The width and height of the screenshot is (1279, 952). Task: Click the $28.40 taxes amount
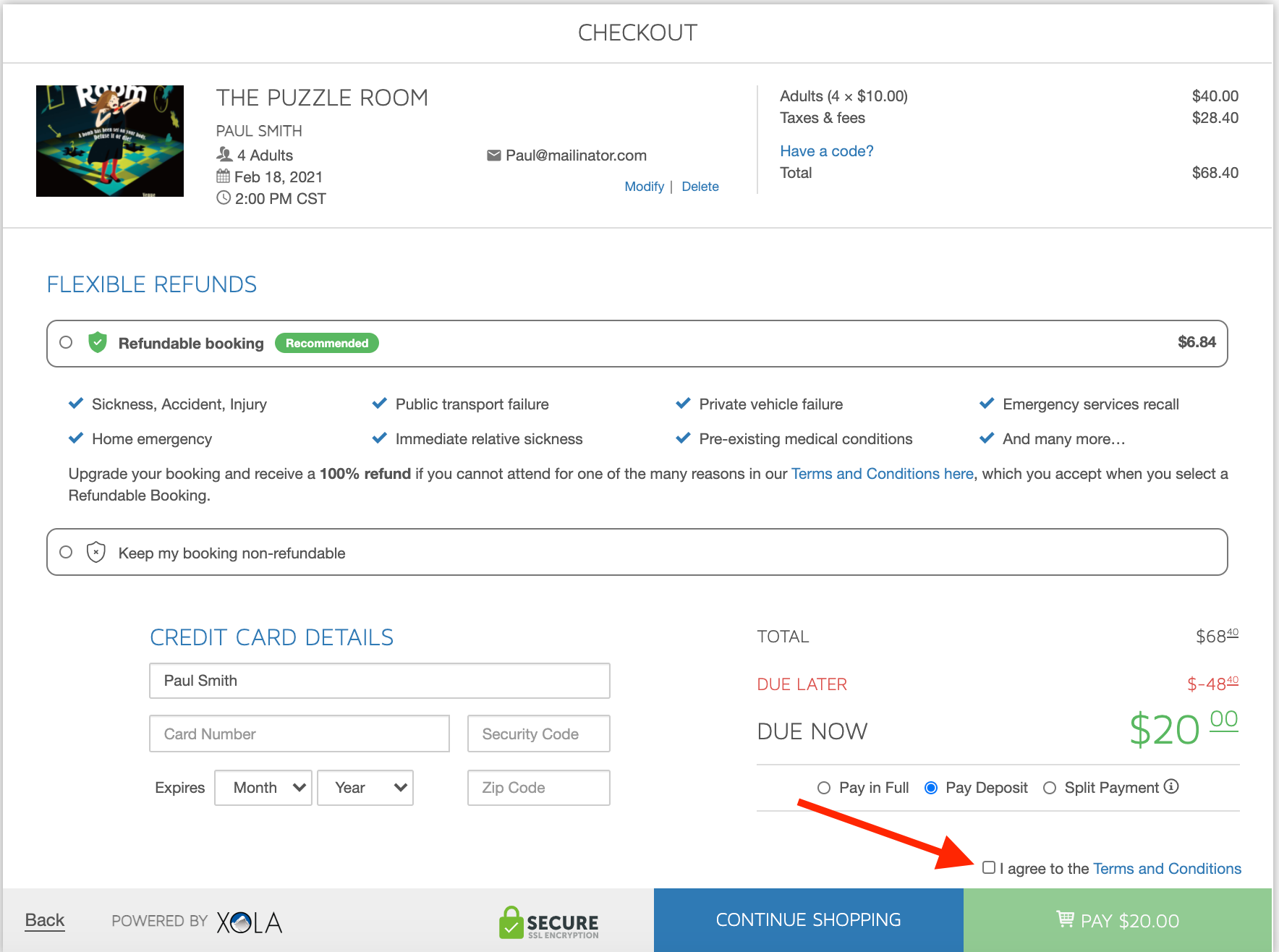(1215, 118)
